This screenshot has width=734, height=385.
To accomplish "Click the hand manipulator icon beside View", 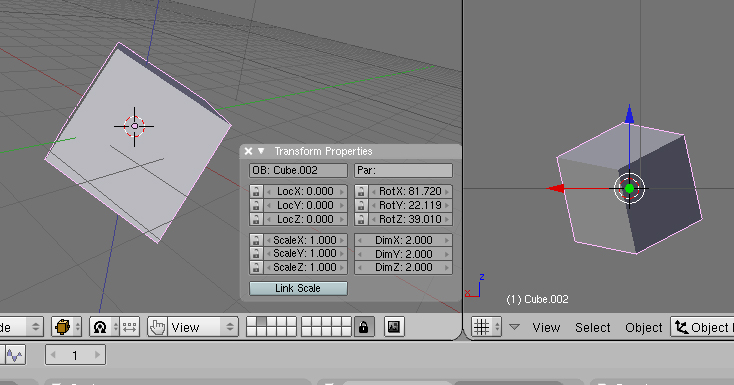I will tap(157, 327).
